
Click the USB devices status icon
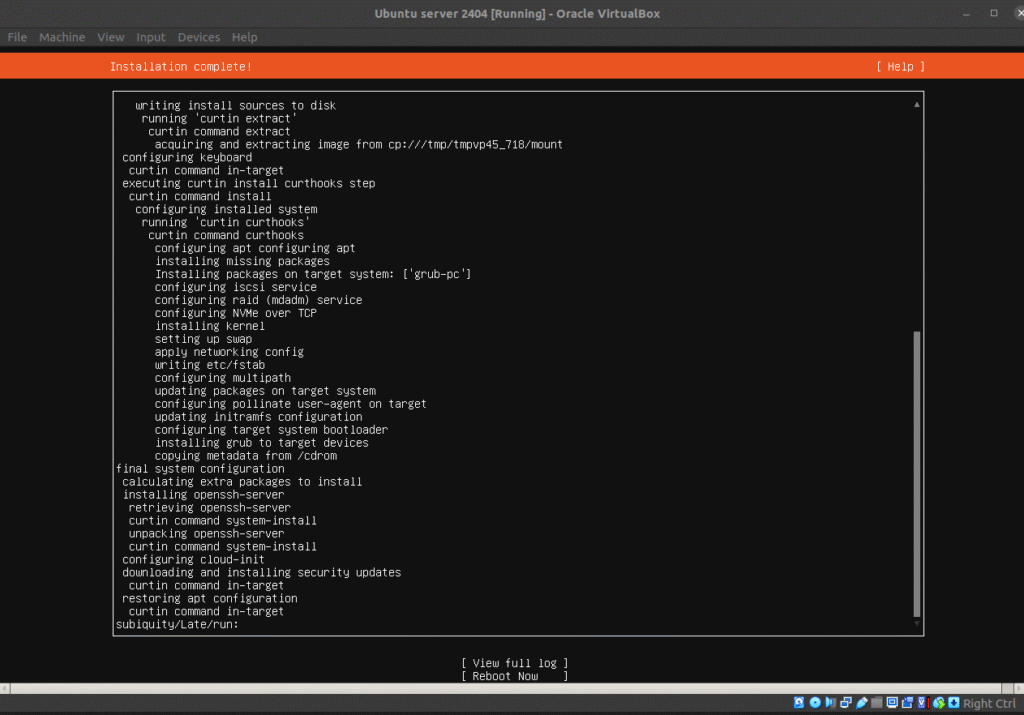coord(861,703)
